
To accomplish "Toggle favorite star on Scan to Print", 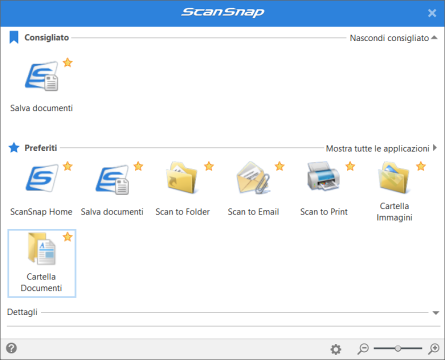I will pos(350,166).
